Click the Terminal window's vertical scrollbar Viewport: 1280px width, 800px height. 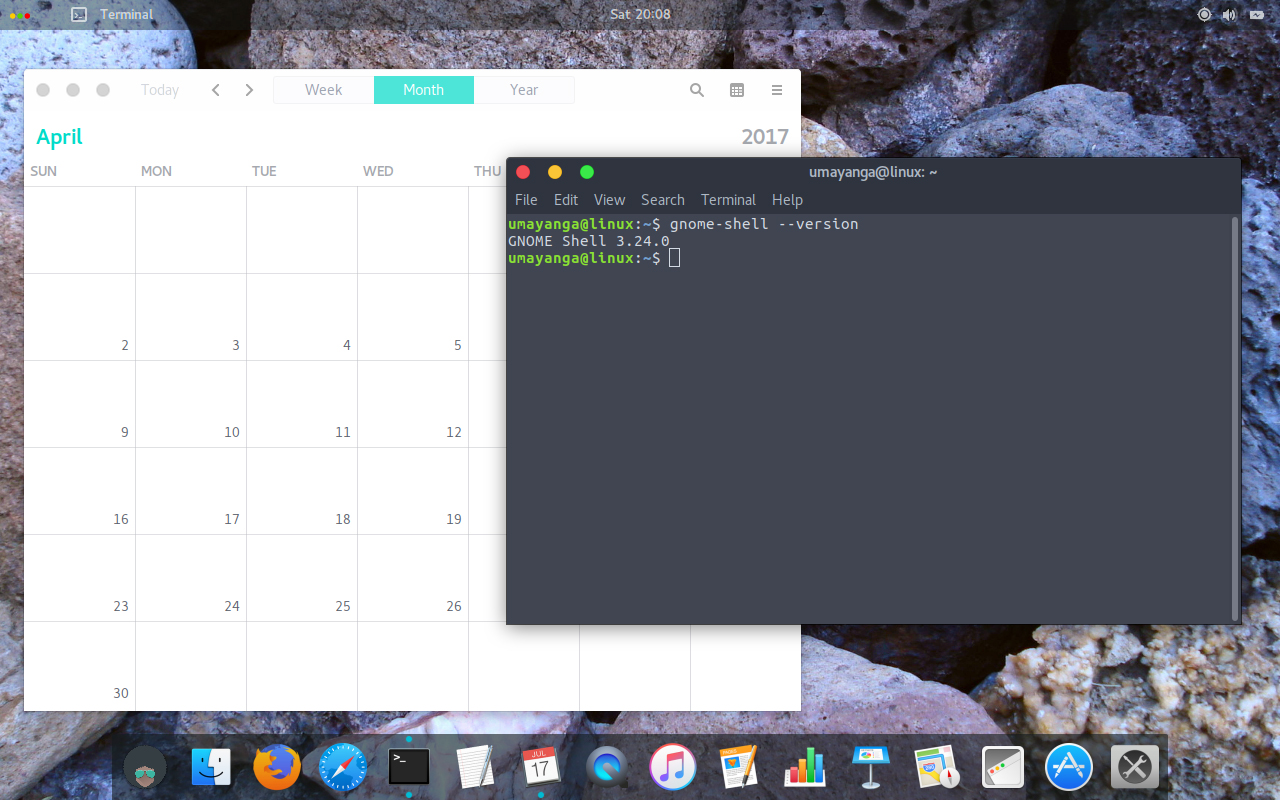tap(1235, 418)
